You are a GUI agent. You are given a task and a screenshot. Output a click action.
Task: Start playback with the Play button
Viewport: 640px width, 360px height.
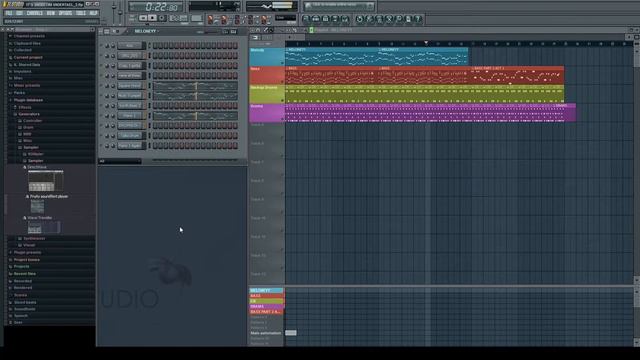(x=143, y=18)
